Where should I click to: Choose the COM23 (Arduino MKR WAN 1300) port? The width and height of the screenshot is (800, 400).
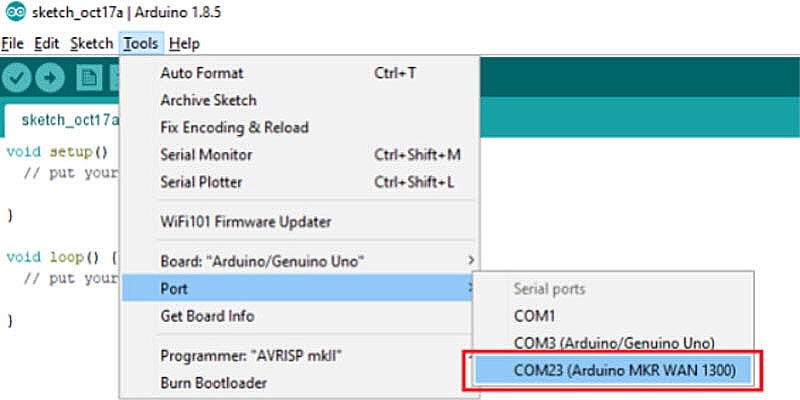624,370
